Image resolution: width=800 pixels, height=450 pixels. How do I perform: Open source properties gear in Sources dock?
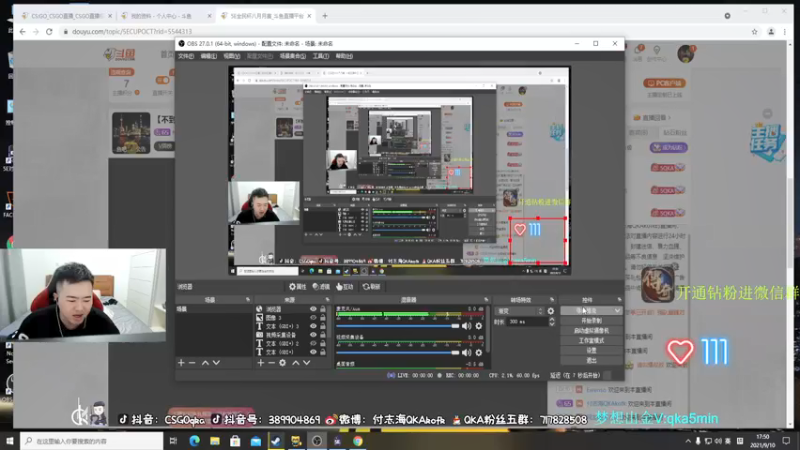pos(283,363)
